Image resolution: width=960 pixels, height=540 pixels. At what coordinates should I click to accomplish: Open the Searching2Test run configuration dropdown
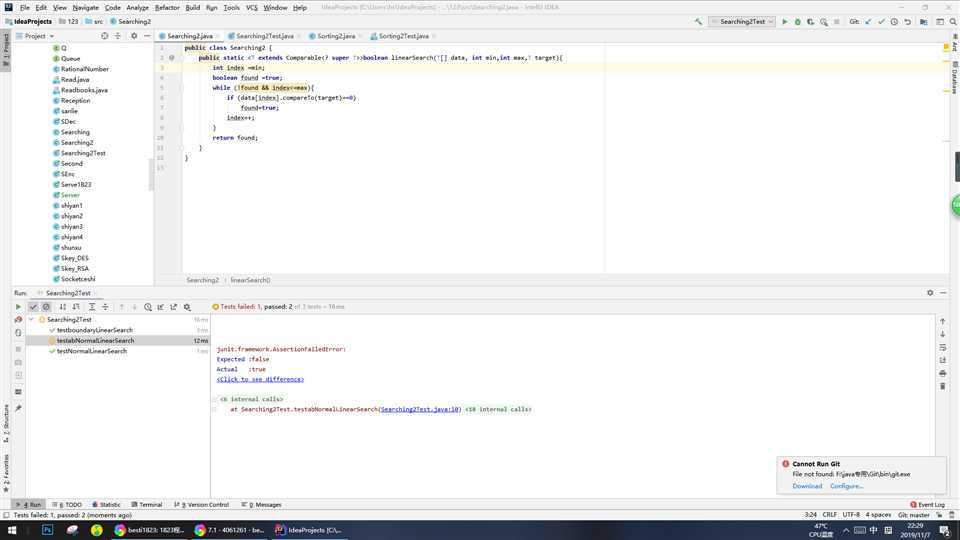point(742,21)
